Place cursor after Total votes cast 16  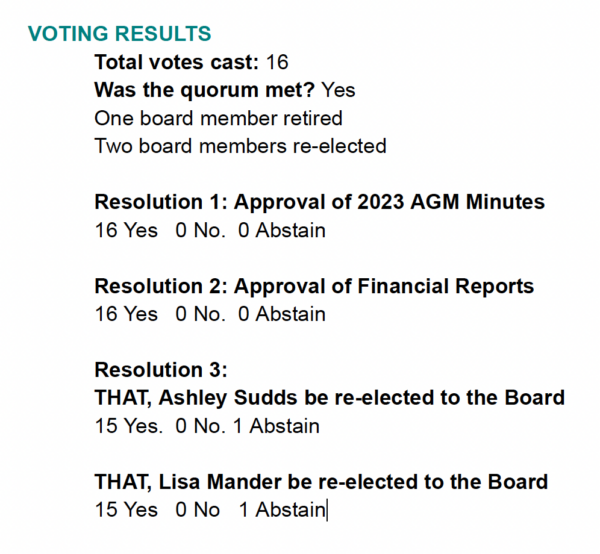click(289, 62)
